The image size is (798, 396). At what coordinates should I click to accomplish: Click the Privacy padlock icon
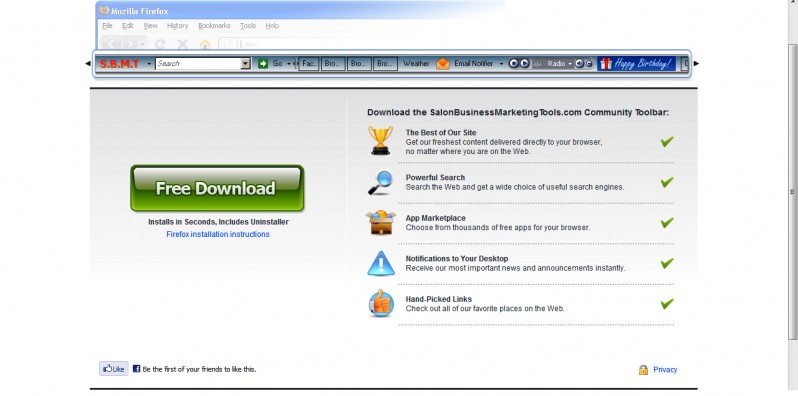point(643,370)
